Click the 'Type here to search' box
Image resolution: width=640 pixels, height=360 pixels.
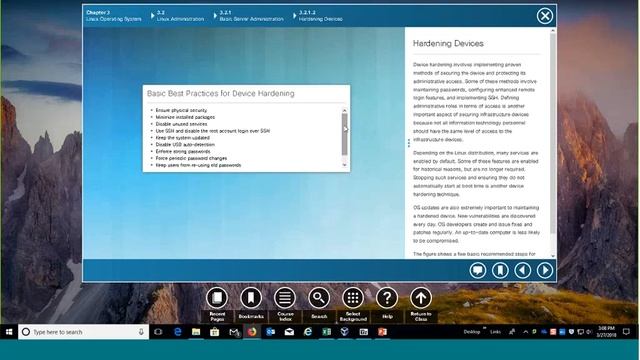[x=83, y=332]
